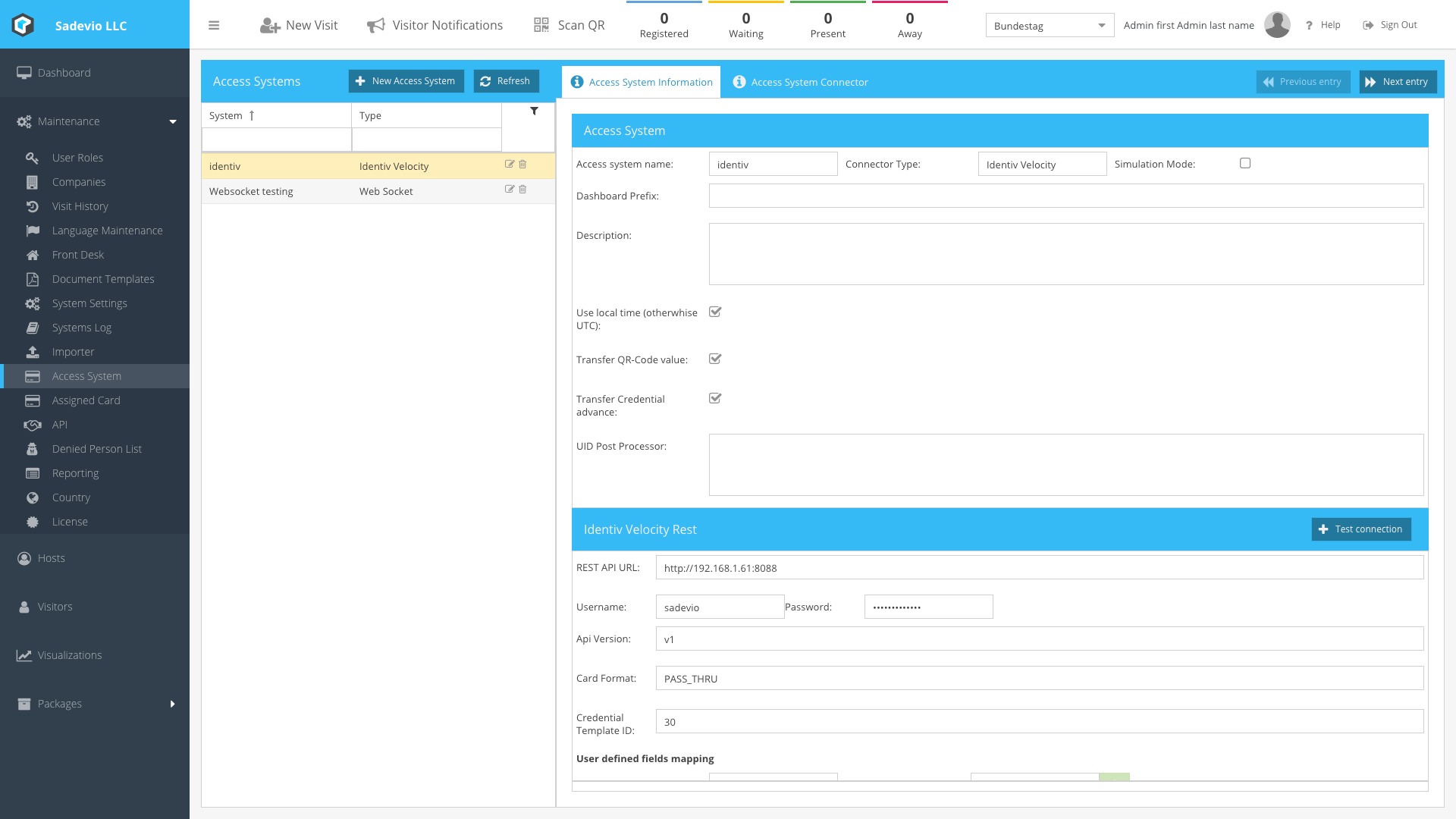Click the Description text area
This screenshot has width=1456, height=819.
click(1066, 254)
